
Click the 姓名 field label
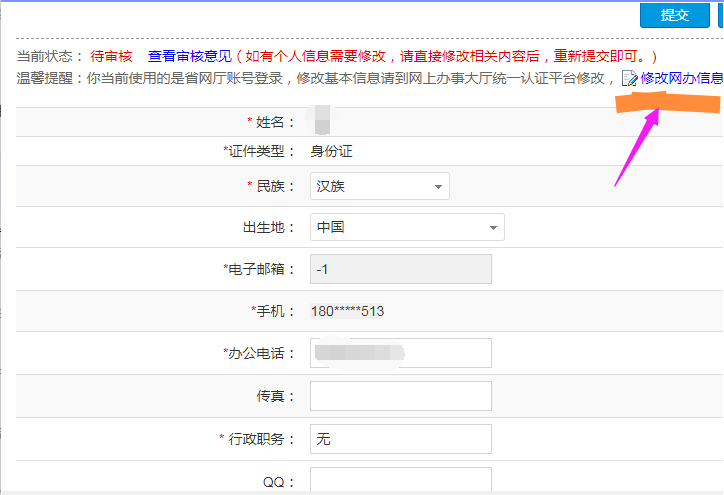pyautogui.click(x=271, y=122)
